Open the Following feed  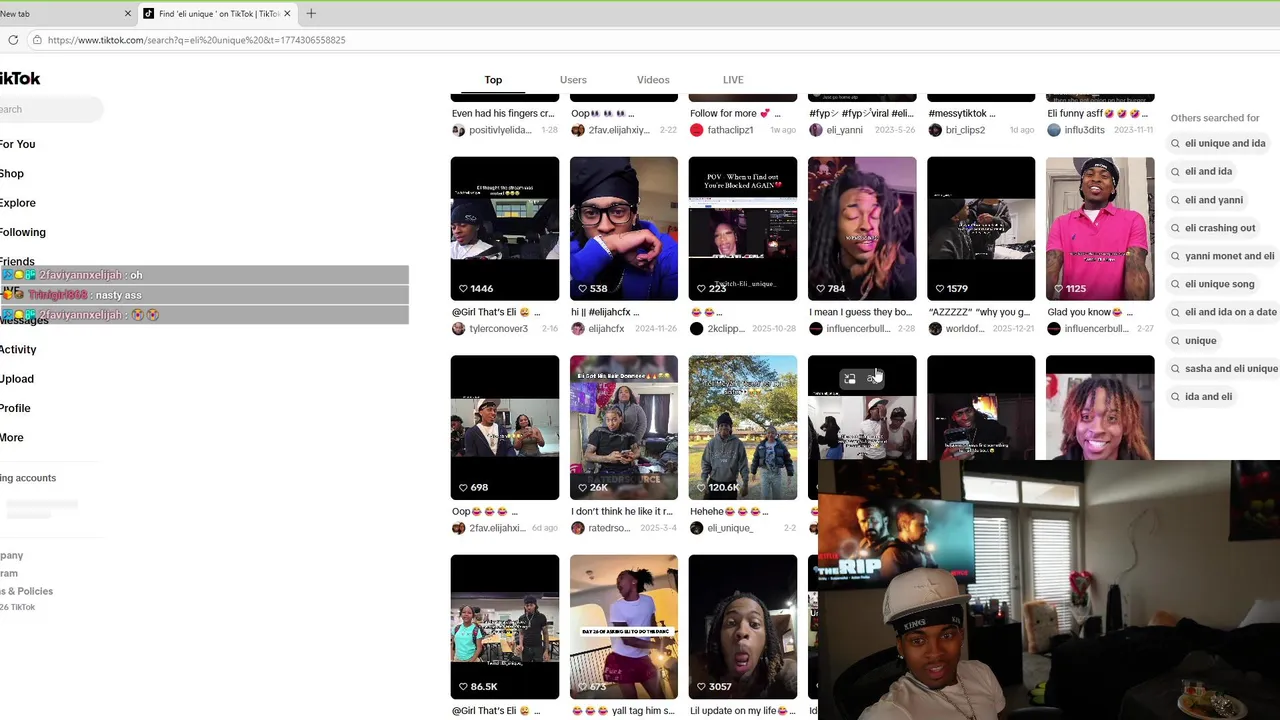[23, 232]
